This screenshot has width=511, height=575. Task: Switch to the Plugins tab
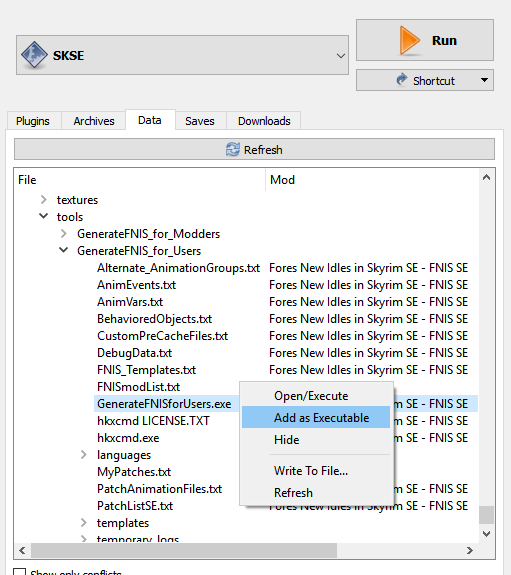(x=33, y=121)
